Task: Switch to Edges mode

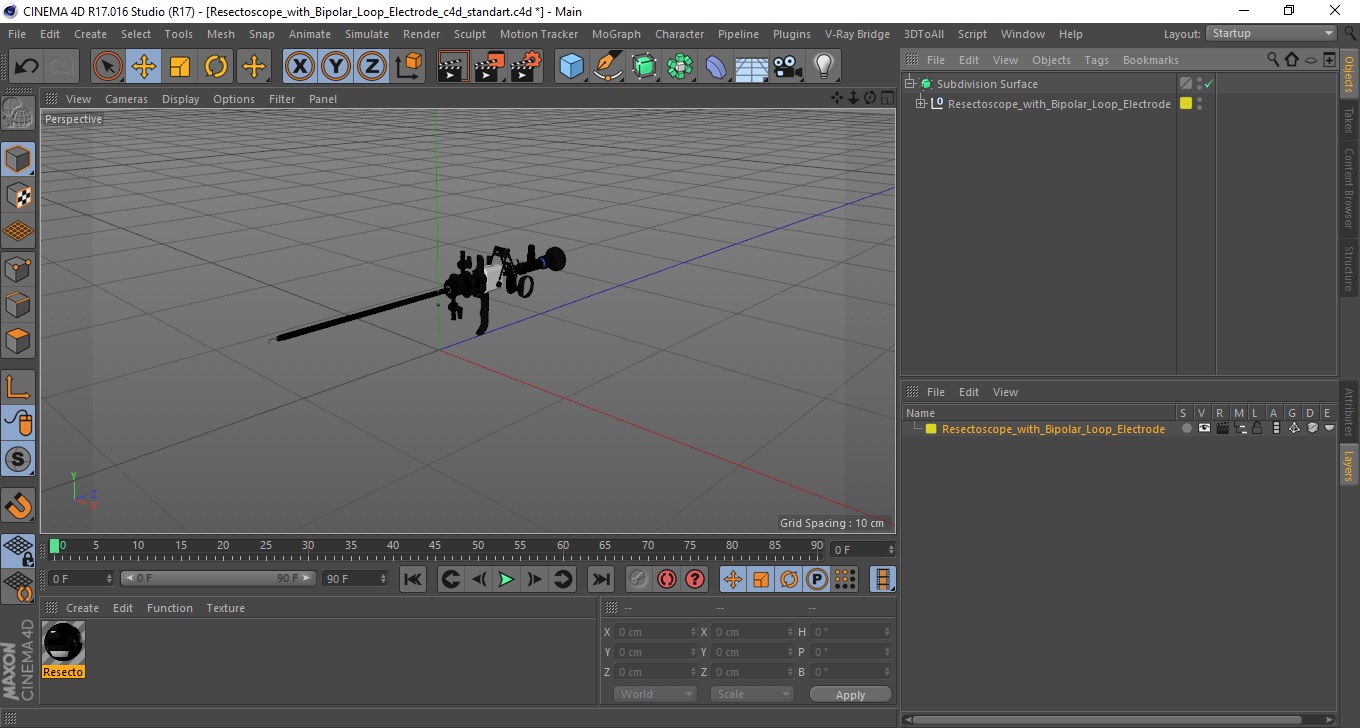Action: coord(18,304)
